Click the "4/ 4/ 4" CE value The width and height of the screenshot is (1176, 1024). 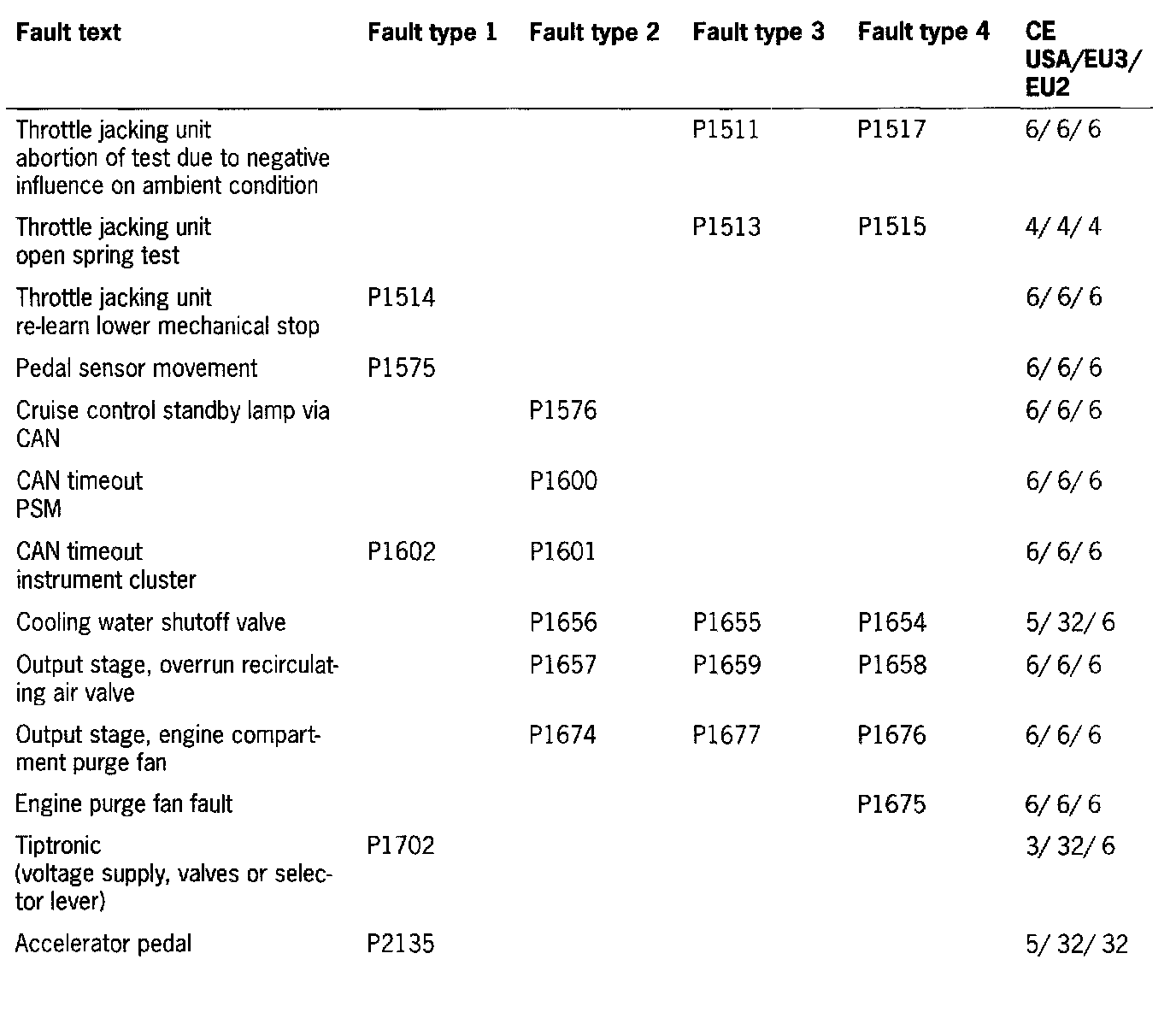click(1063, 227)
